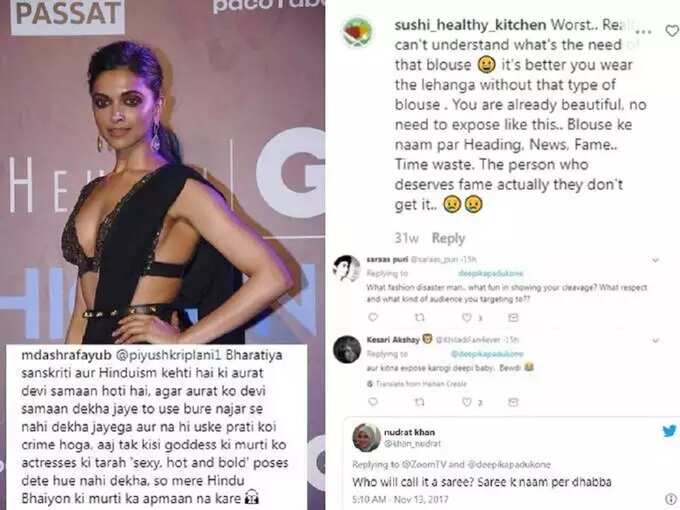The image size is (680, 510).
Task: Like Kesari Akshay's tweet with 2 likes
Action: click(x=466, y=402)
